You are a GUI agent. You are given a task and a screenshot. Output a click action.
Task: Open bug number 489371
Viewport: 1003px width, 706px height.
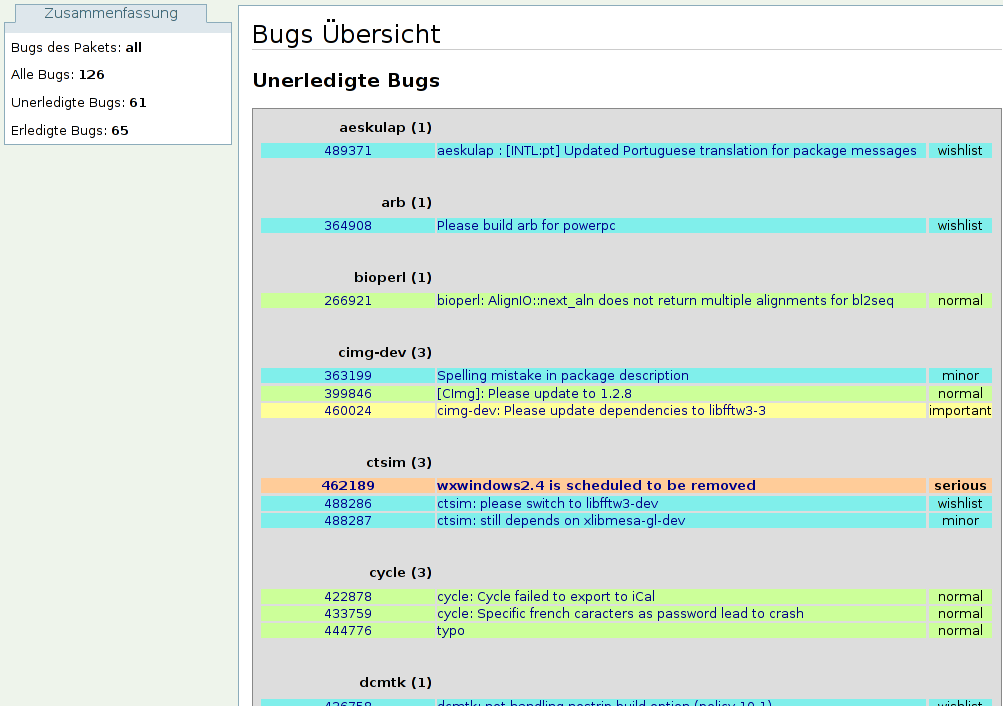coord(347,151)
